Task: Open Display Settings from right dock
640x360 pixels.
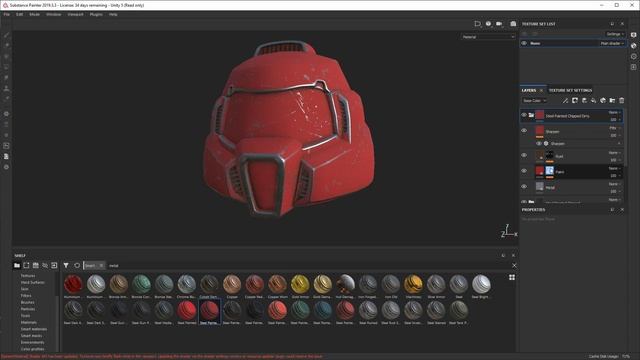Action: pos(633,35)
